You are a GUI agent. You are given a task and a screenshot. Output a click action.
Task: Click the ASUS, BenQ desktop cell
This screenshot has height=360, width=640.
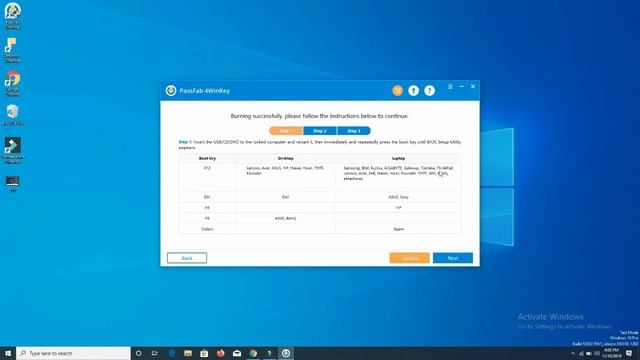click(285, 218)
